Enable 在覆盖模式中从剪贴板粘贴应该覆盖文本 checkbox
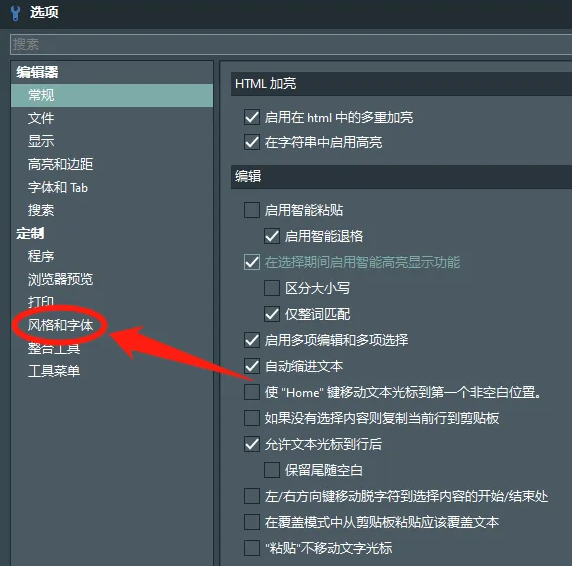 [x=252, y=522]
